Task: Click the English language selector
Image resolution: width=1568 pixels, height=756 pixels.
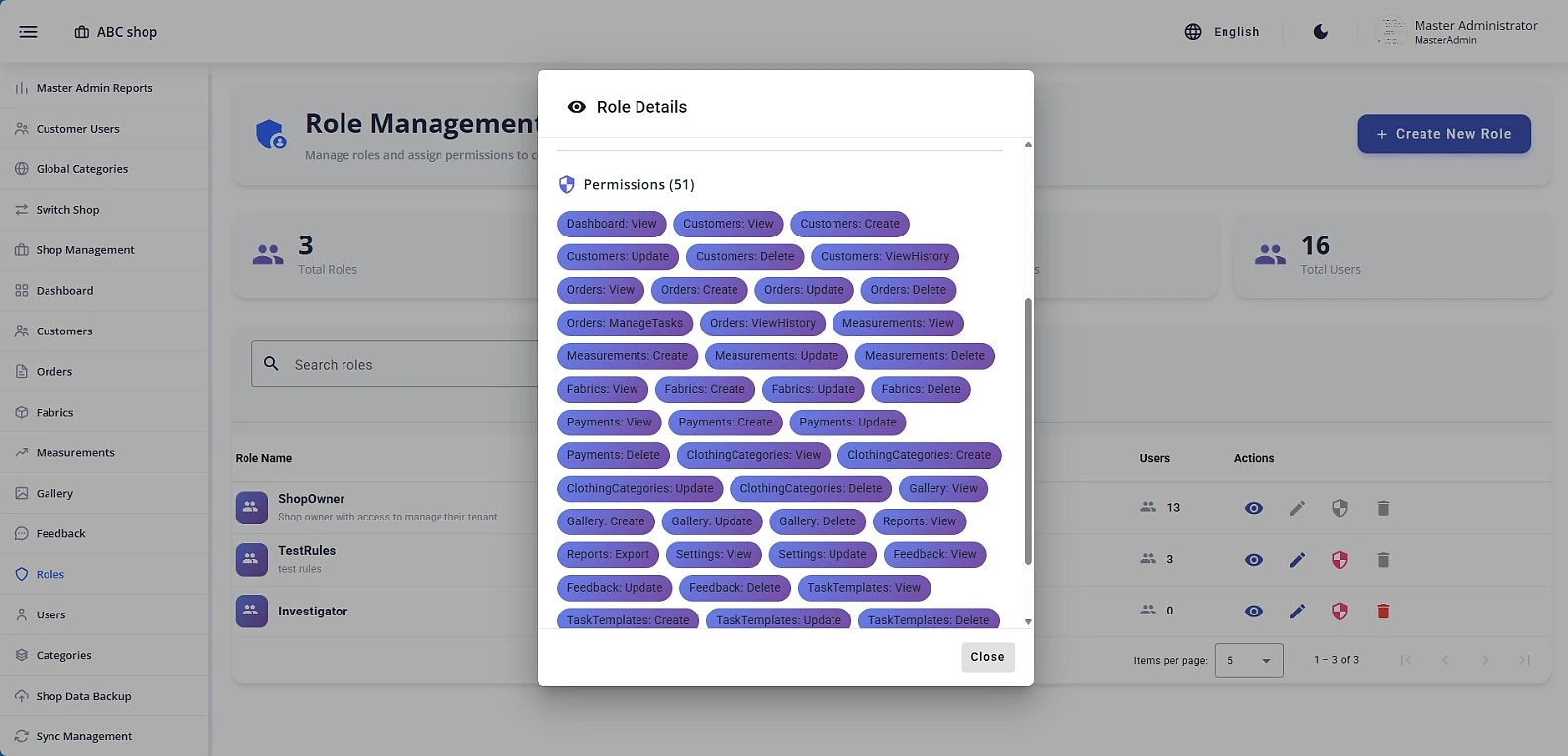Action: 1223,32
